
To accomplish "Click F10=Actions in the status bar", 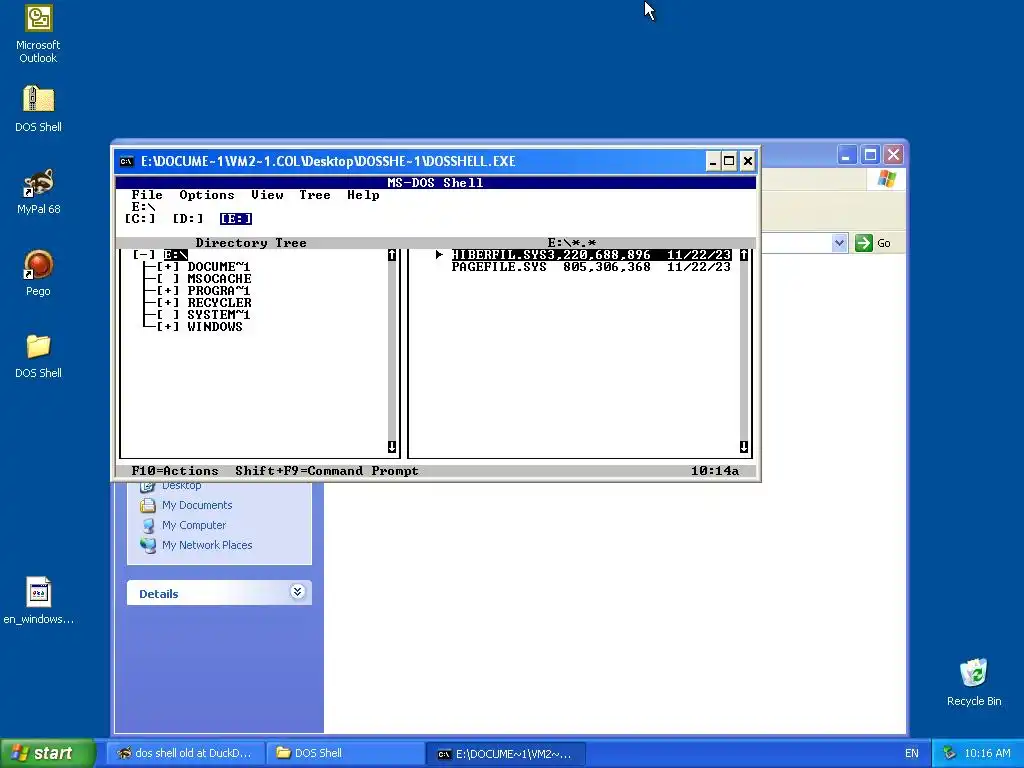I will (x=175, y=471).
